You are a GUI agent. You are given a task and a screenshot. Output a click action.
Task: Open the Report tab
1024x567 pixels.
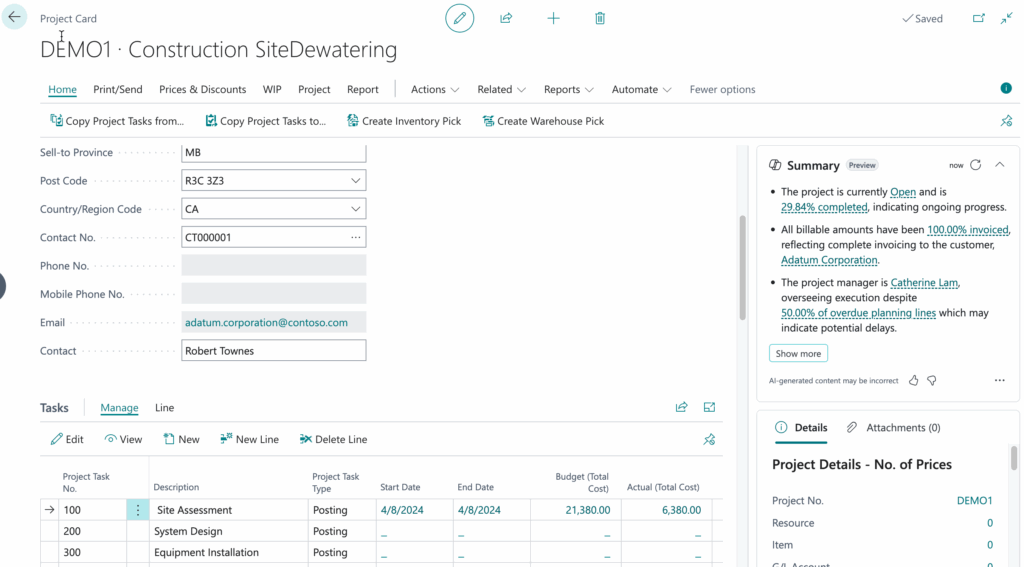pyautogui.click(x=362, y=89)
